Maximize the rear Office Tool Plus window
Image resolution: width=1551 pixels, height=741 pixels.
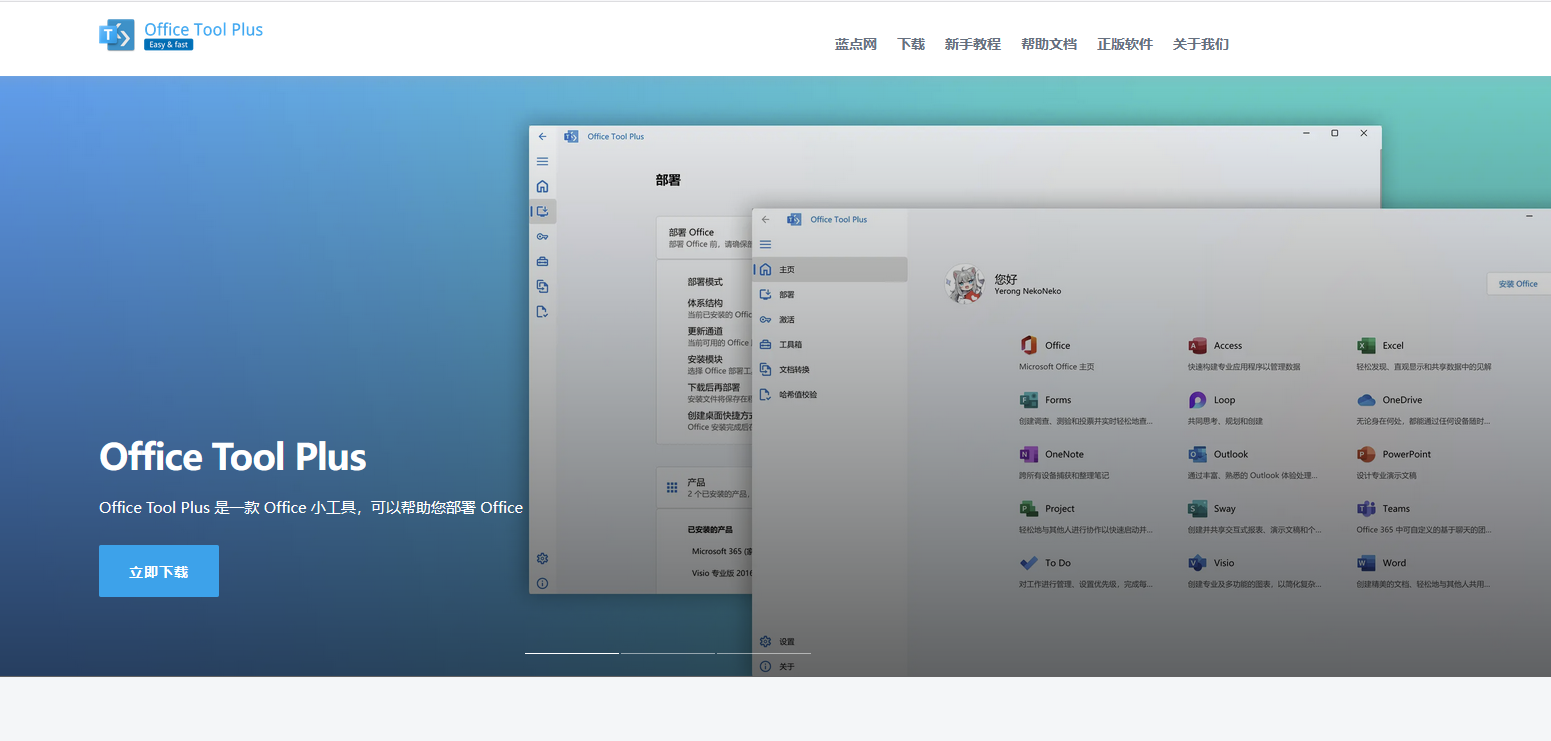1334,133
